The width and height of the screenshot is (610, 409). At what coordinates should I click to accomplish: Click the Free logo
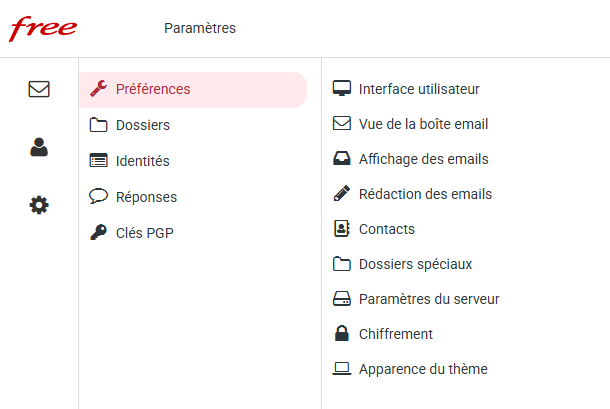[x=43, y=28]
